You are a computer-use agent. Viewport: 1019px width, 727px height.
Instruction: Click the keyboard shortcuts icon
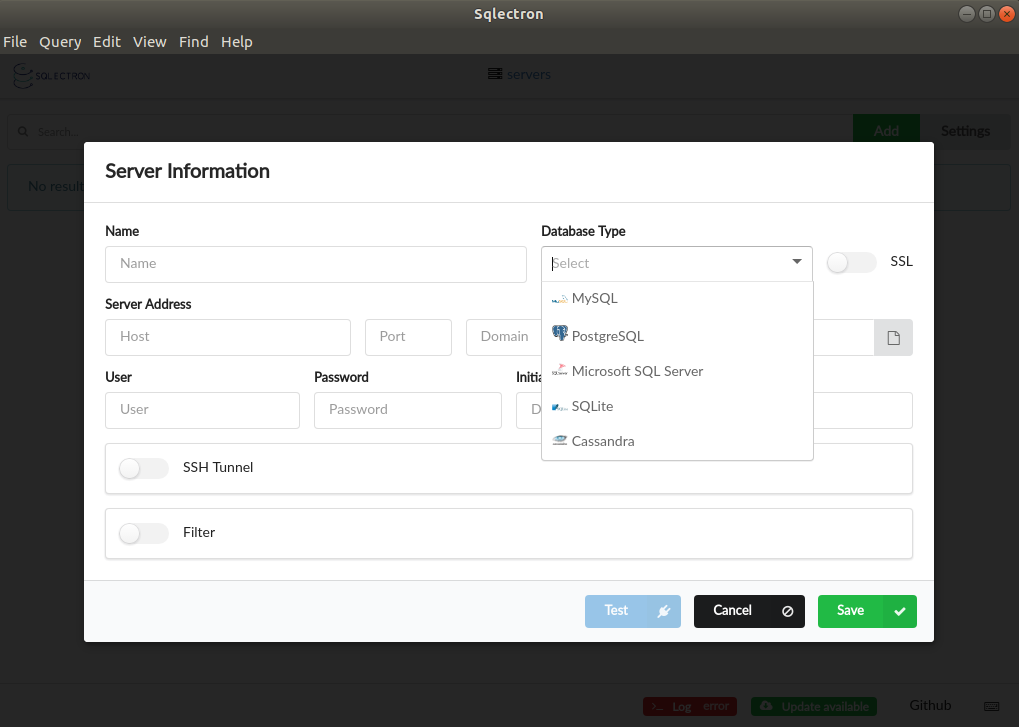[x=992, y=706]
